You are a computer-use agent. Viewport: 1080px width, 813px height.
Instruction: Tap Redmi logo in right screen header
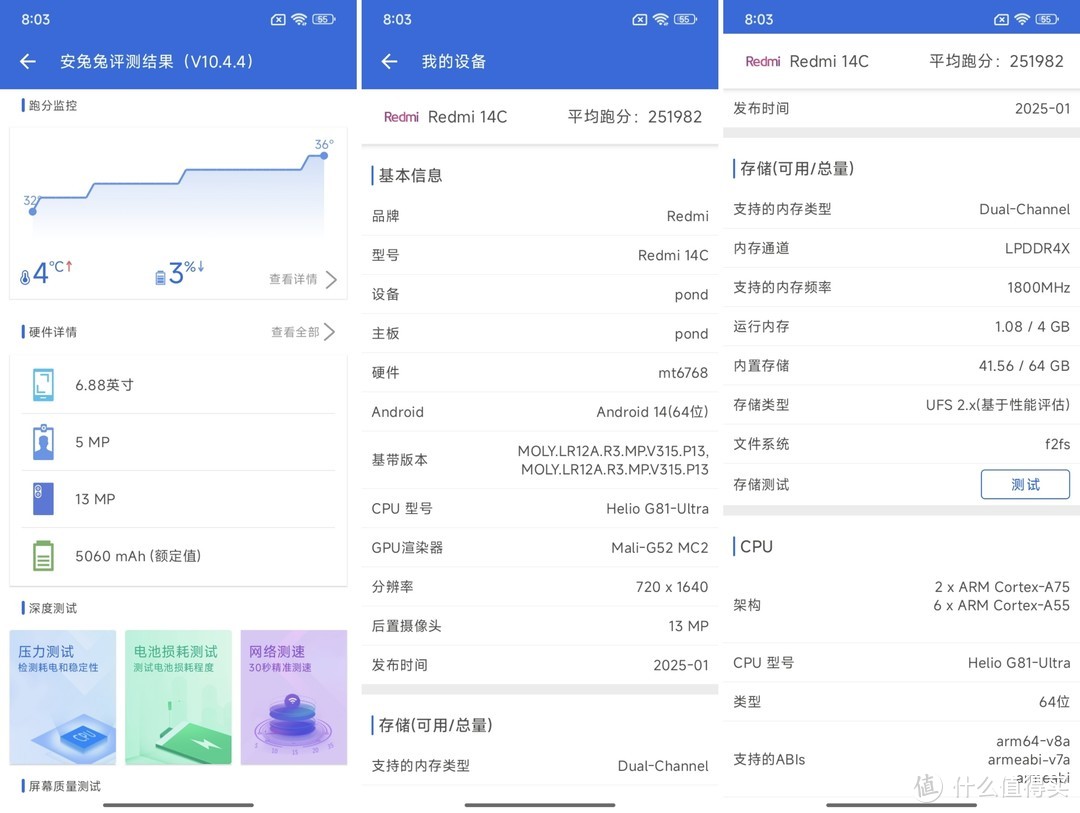[762, 61]
